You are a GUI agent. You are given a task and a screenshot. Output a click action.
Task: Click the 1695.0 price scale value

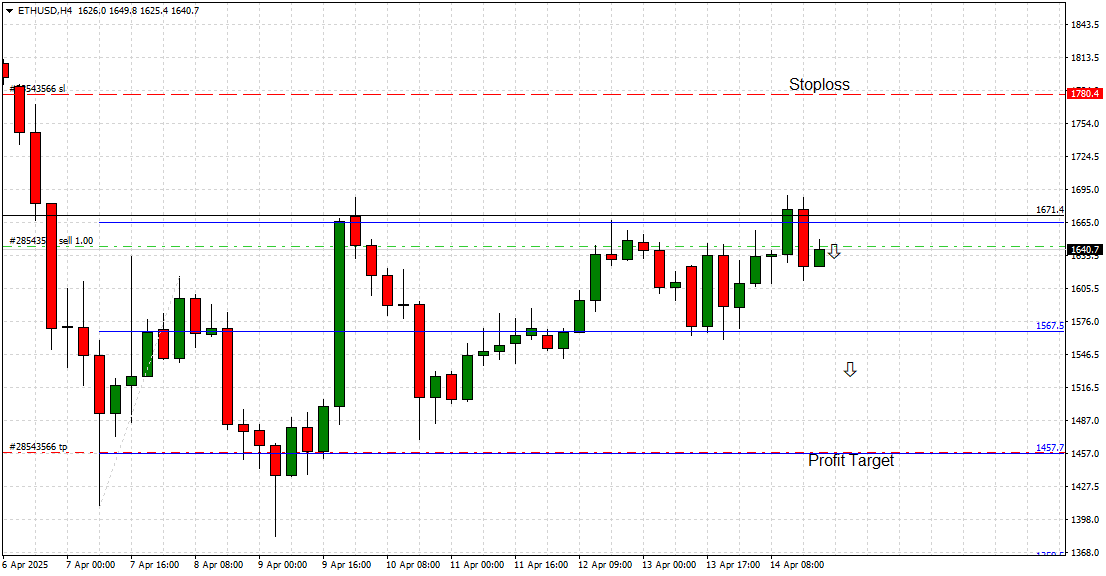[x=1085, y=190]
